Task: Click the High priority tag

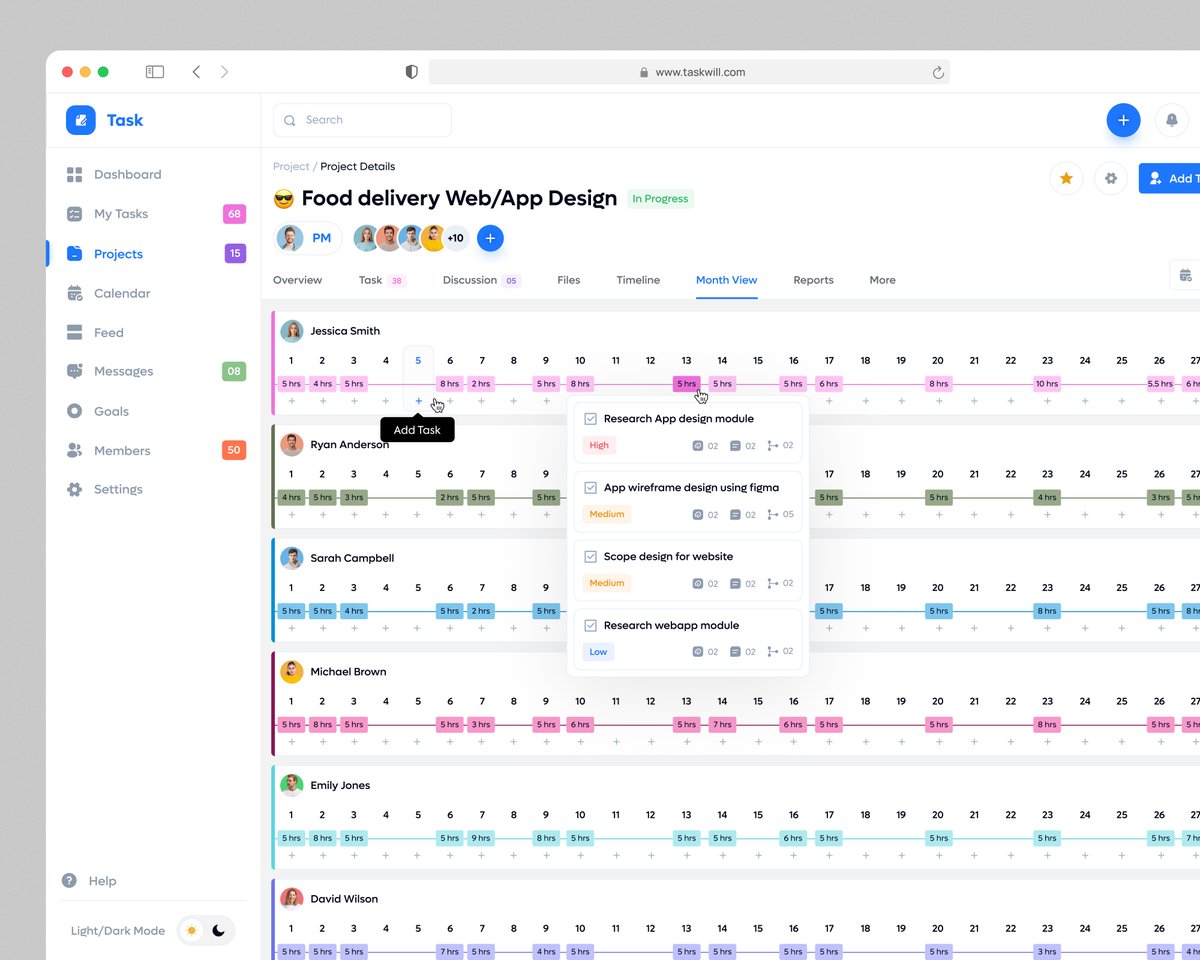Action: (x=599, y=446)
